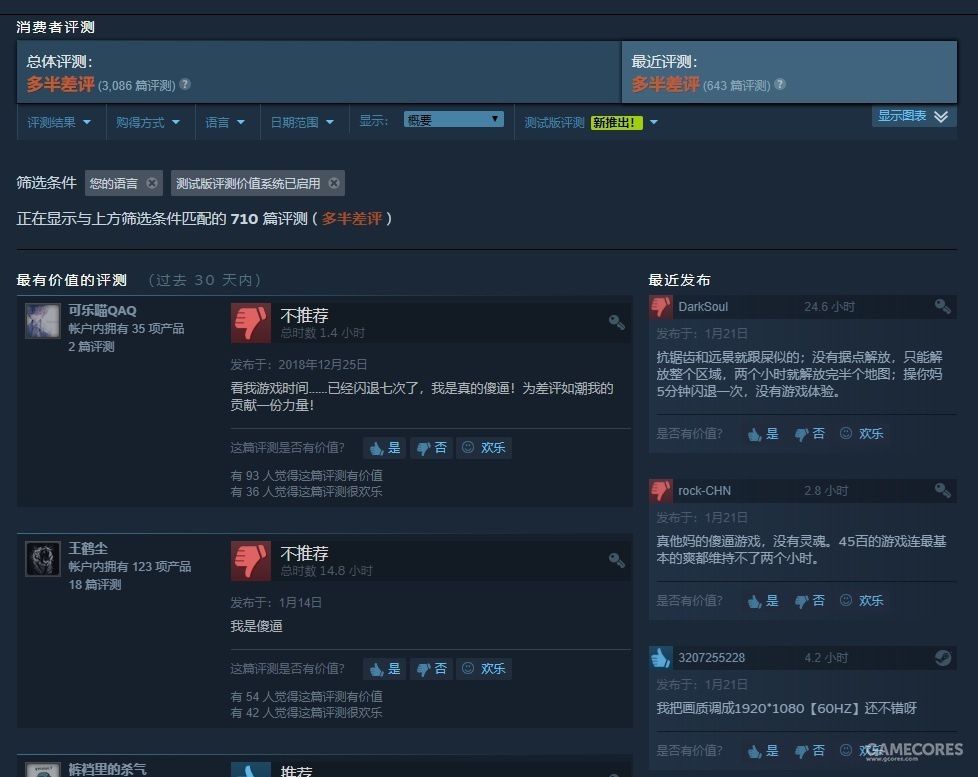The width and height of the screenshot is (978, 777).
Task: Mark 王鹤尘's review as 欢乐
Action: click(484, 669)
